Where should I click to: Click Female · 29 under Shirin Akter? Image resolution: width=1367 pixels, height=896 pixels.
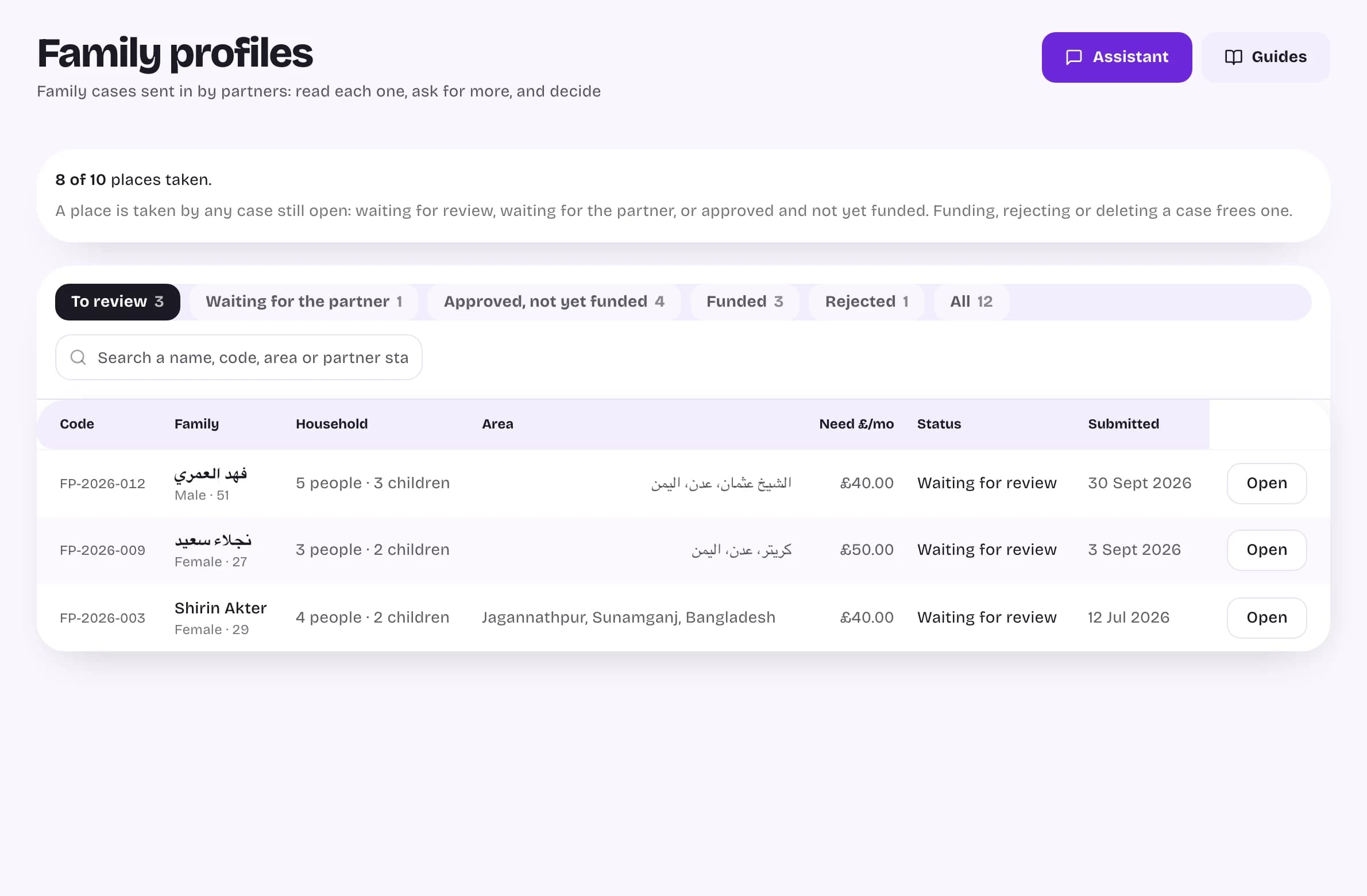coord(211,630)
